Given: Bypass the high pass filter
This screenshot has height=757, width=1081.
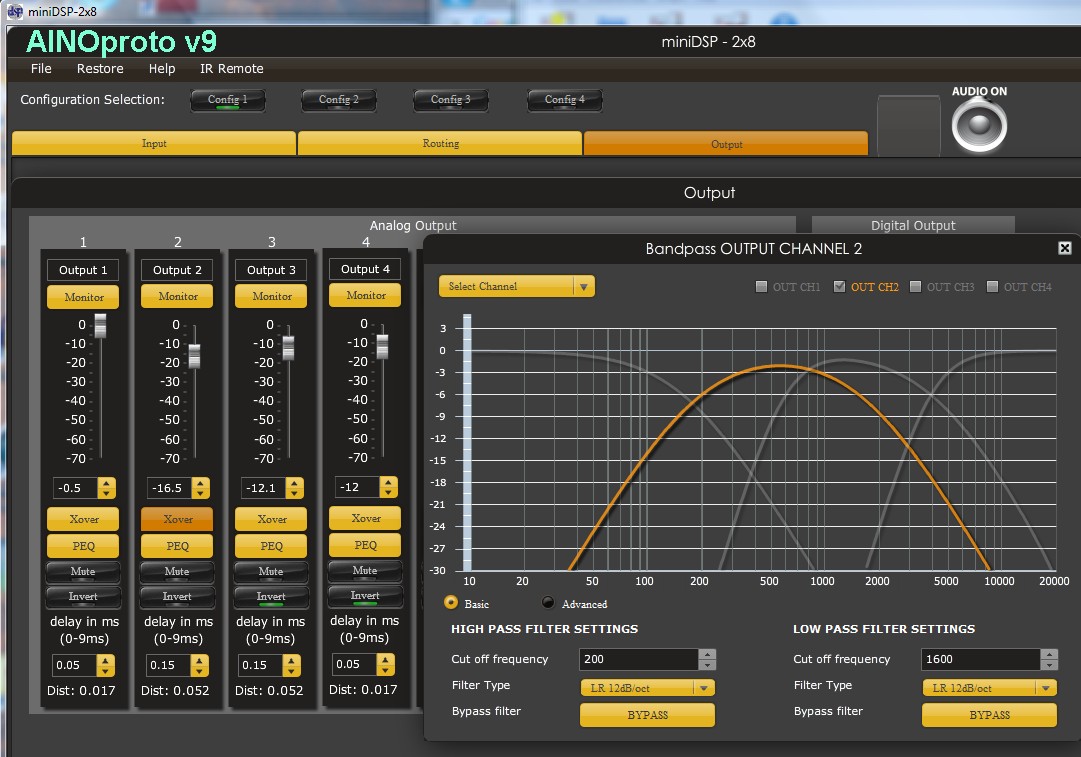Looking at the screenshot, I should (647, 715).
